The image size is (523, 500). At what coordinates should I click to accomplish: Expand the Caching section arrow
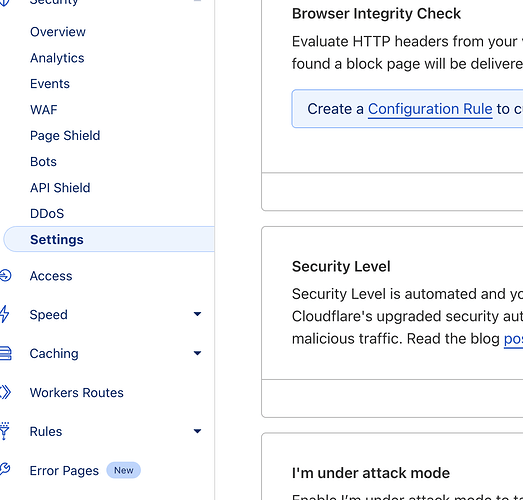tap(197, 353)
